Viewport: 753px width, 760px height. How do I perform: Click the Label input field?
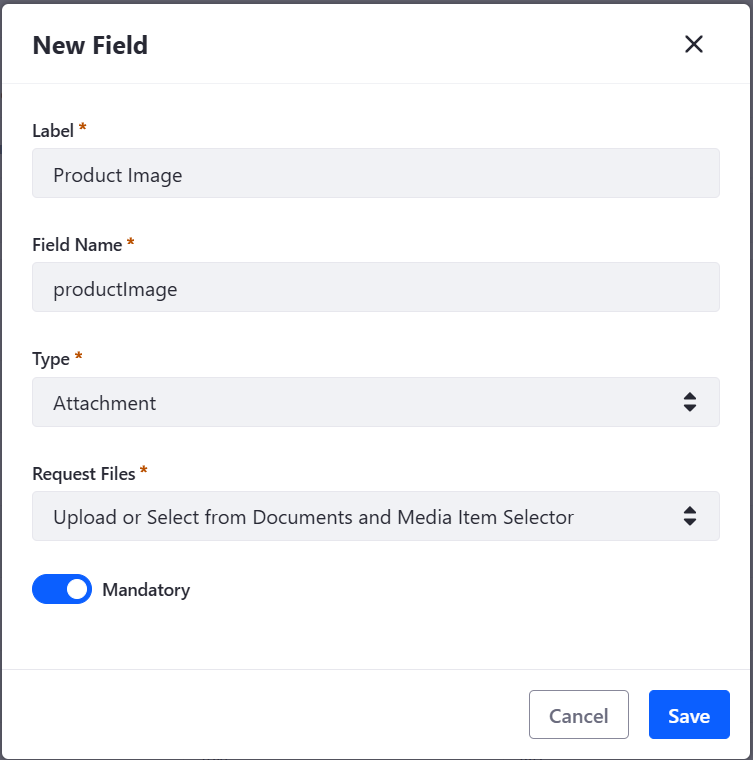(376, 173)
